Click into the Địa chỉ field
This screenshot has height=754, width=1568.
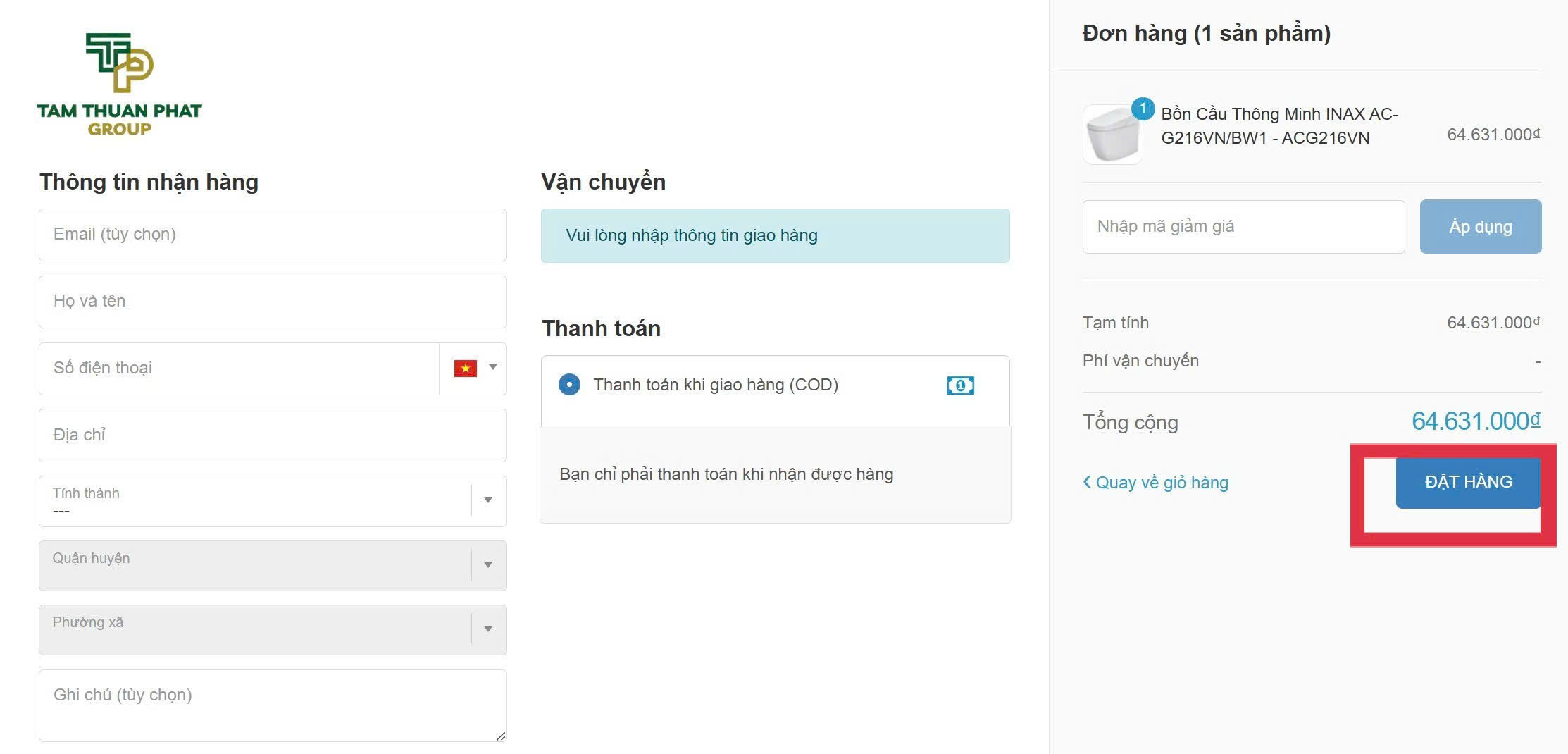(x=273, y=435)
